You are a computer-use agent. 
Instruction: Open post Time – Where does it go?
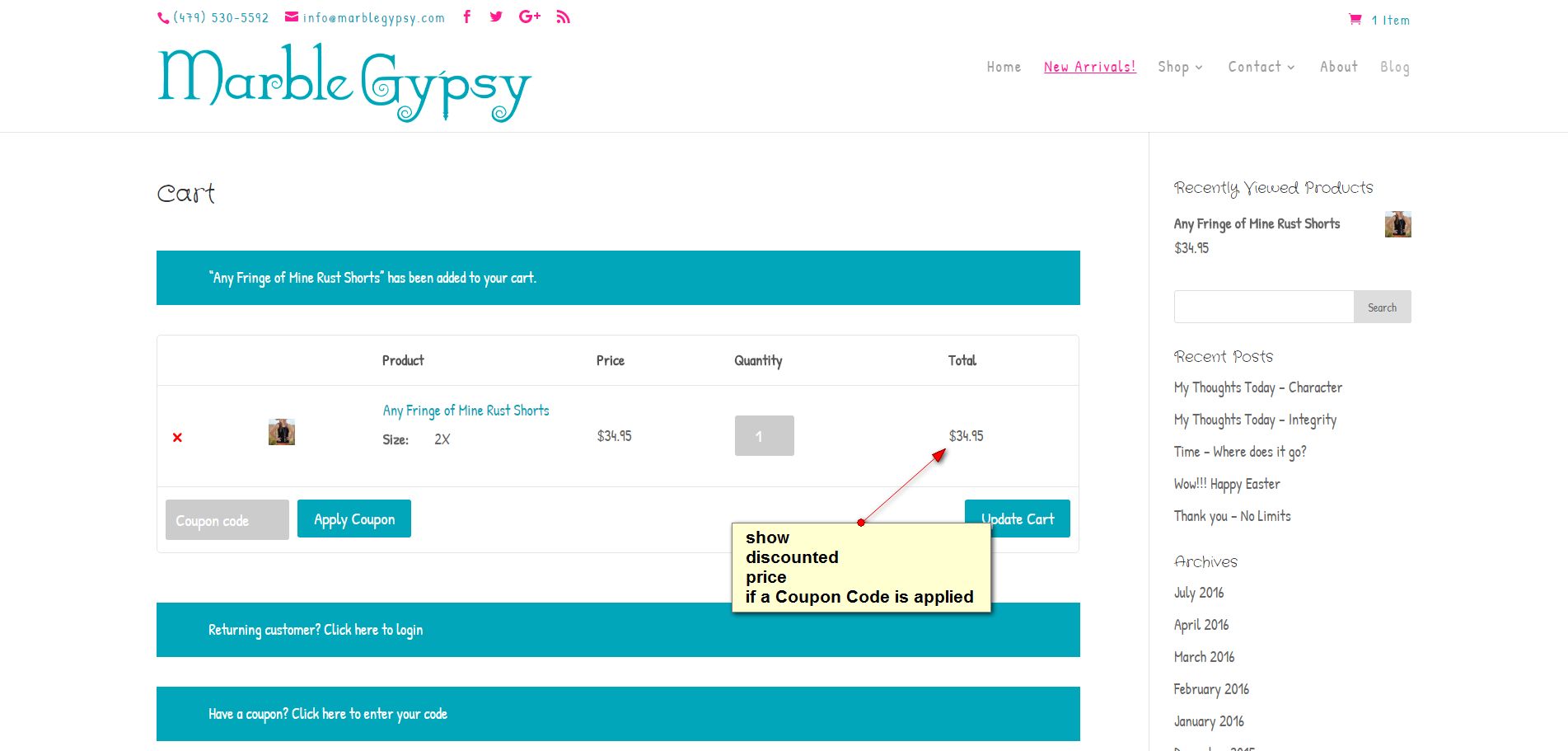click(x=1240, y=452)
